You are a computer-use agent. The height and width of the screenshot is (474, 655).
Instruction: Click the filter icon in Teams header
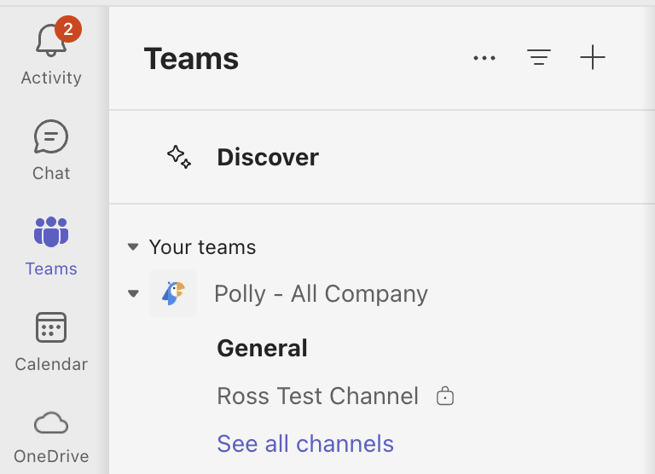pos(539,57)
